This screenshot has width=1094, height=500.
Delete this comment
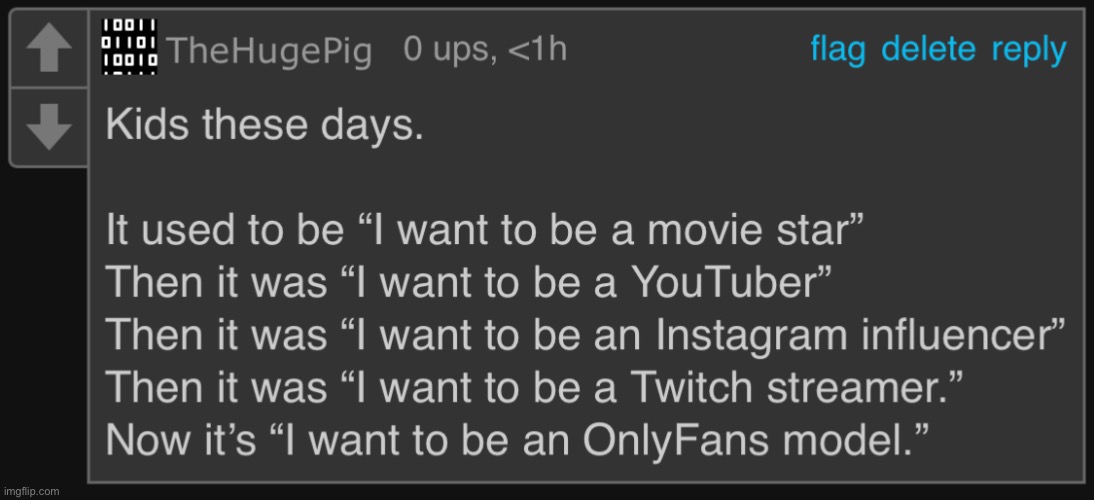point(928,50)
